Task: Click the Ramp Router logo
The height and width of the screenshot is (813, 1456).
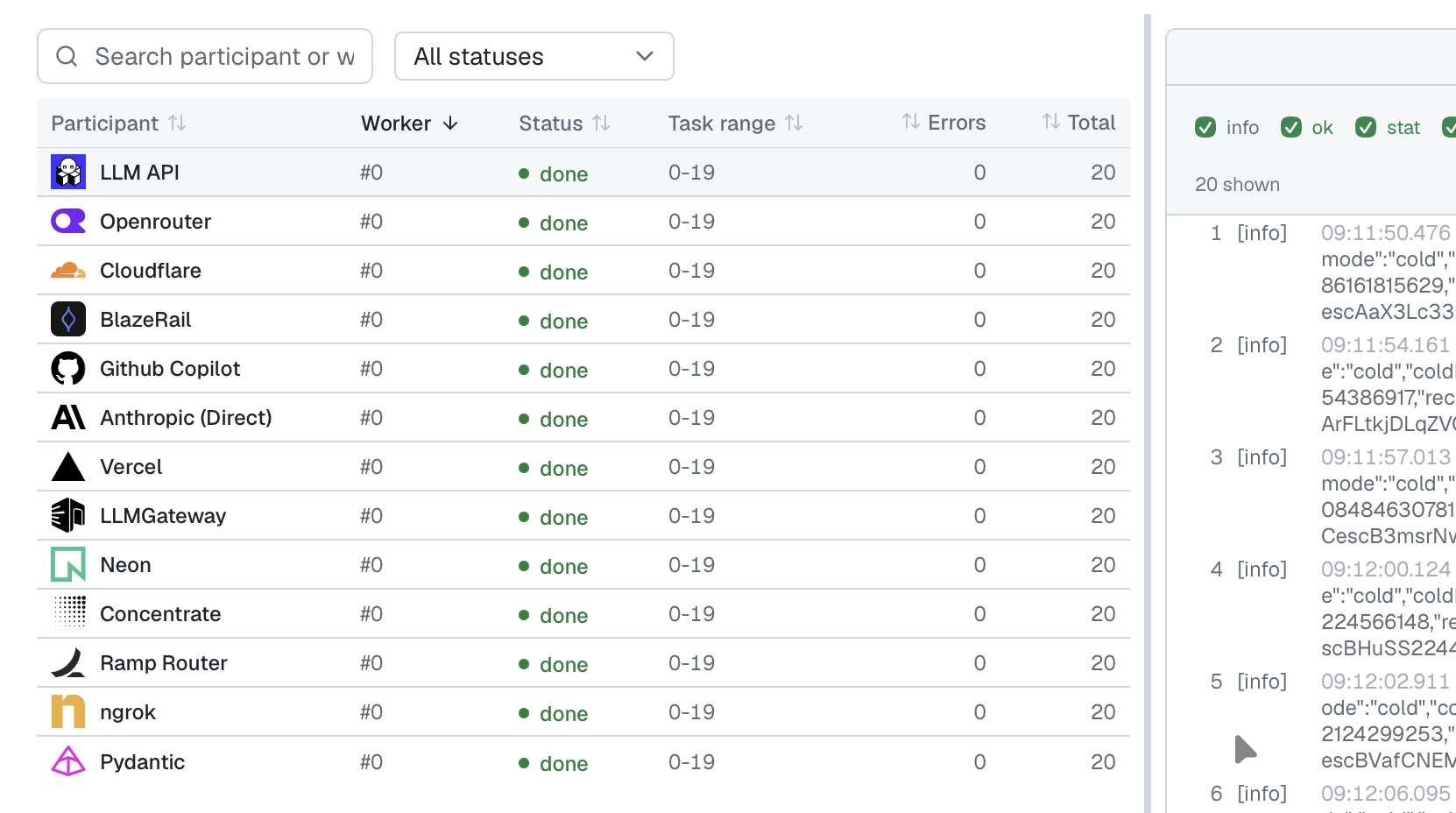Action: 68,662
